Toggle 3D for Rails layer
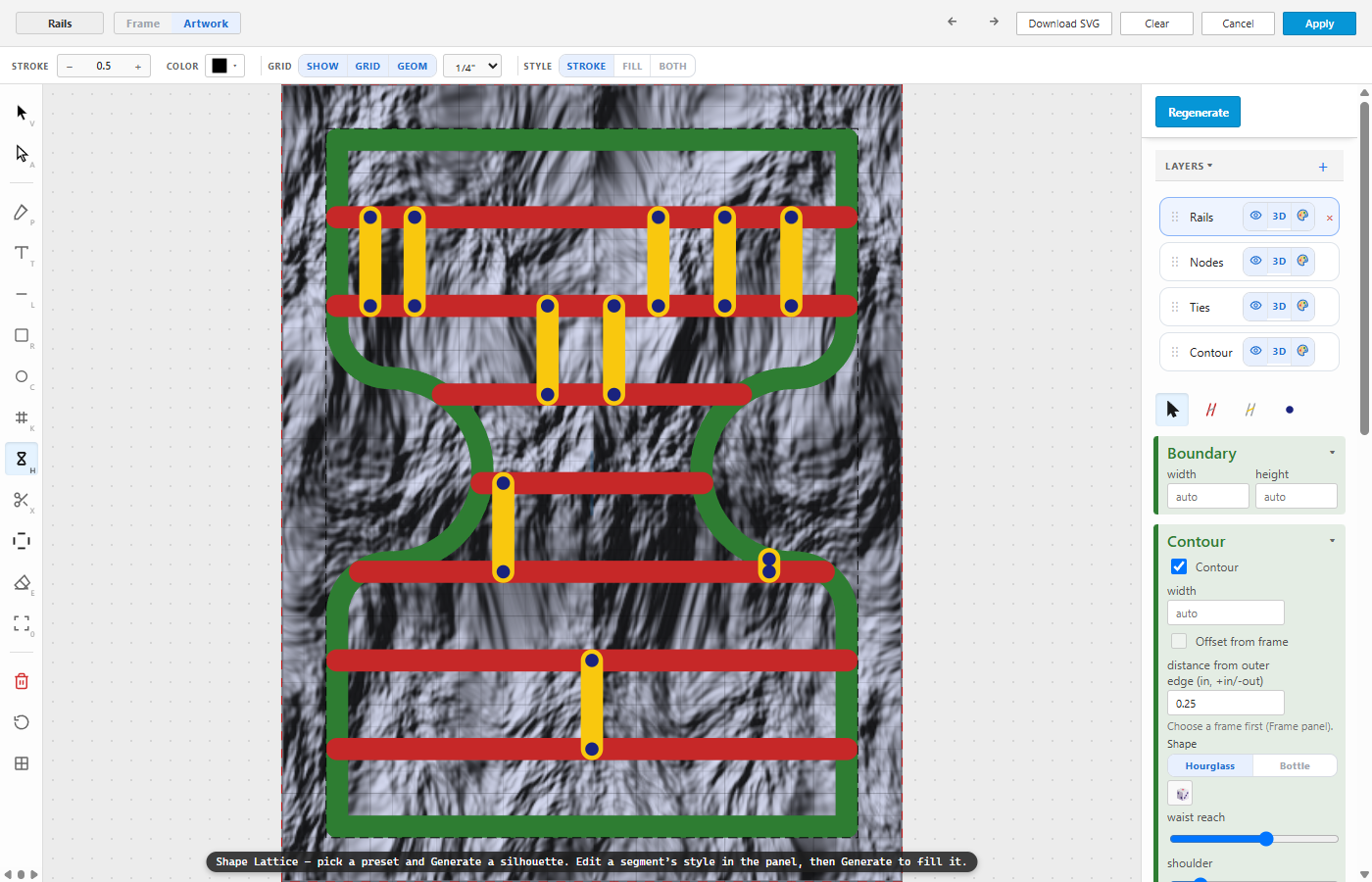1372x882 pixels. click(1279, 216)
